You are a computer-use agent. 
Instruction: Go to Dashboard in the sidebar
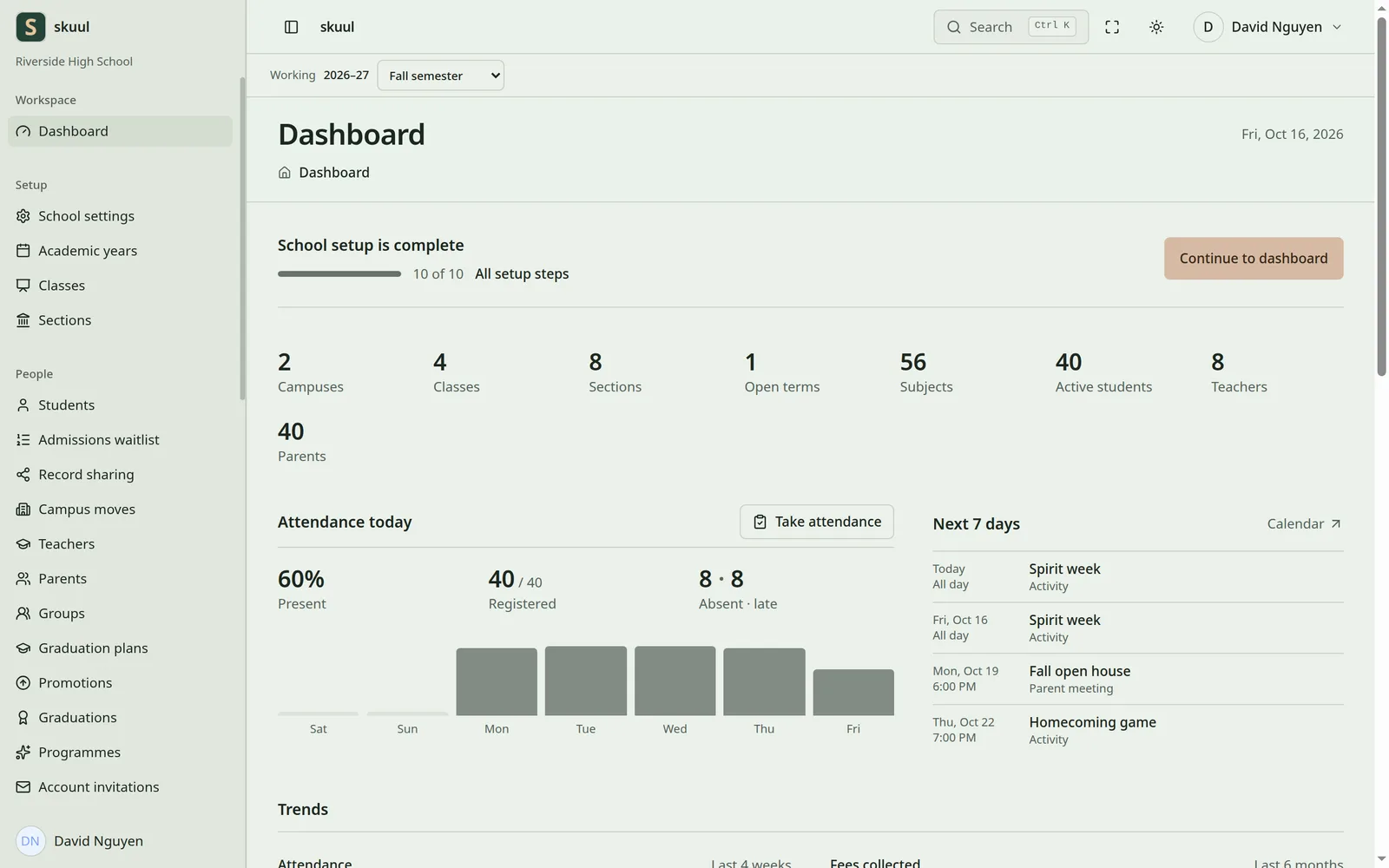point(121,131)
